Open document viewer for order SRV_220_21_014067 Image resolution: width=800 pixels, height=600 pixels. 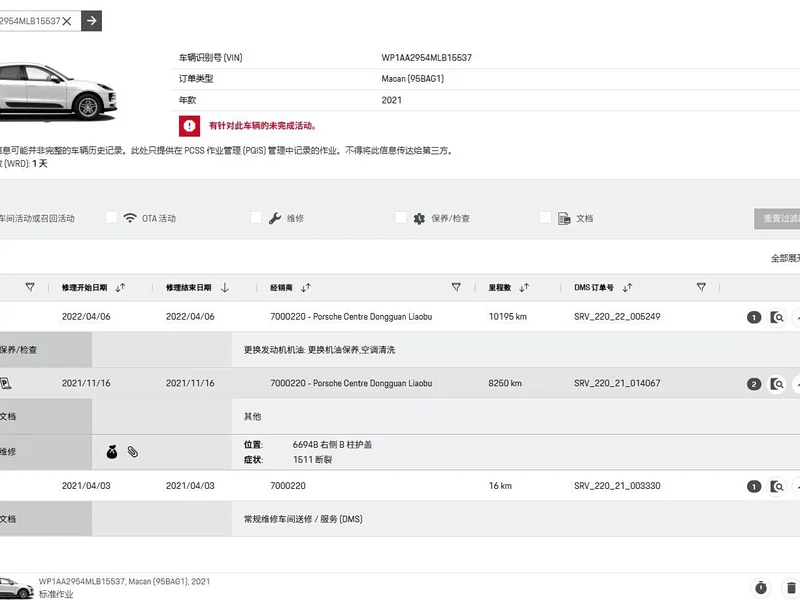[x=777, y=384]
